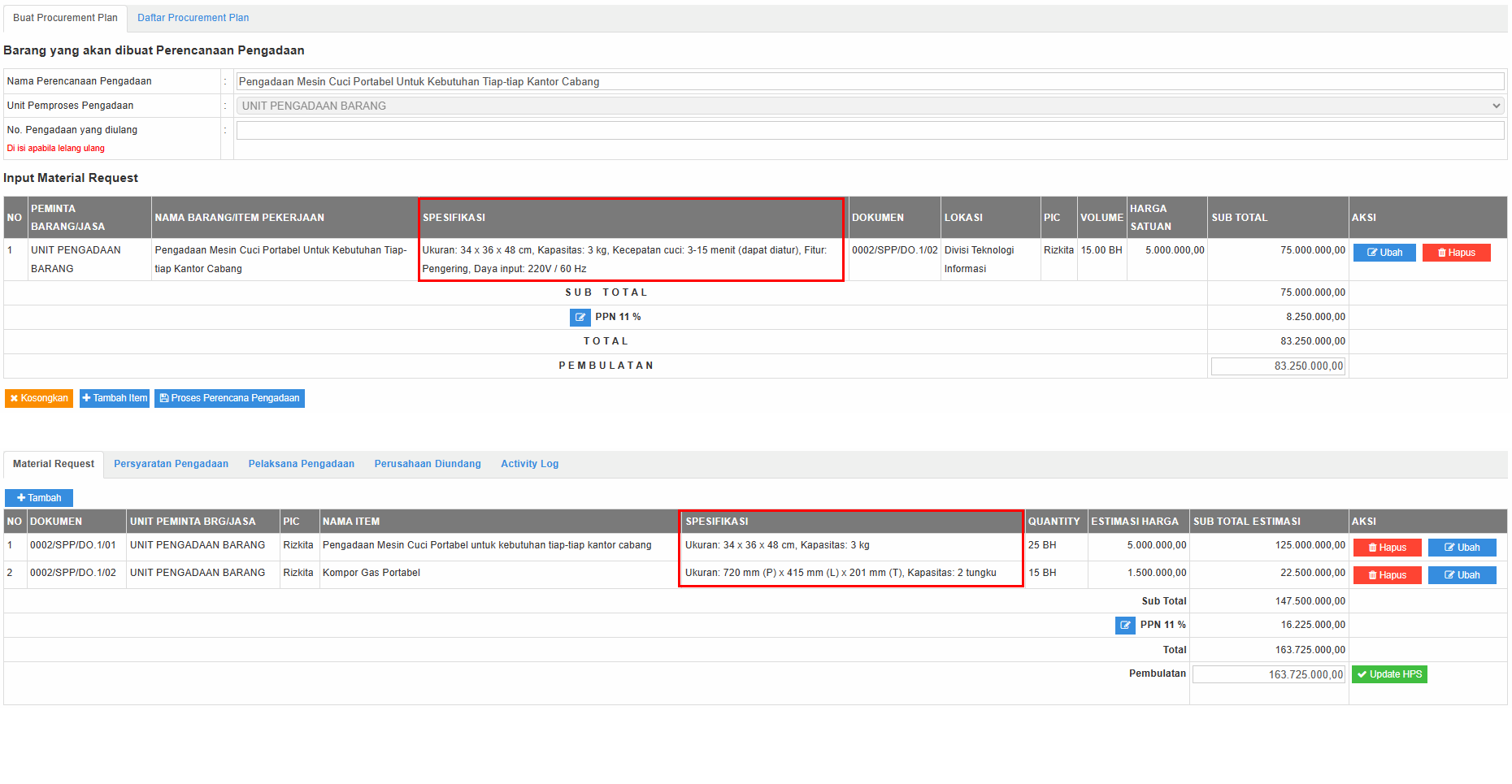Open the Activity Log tab

[x=529, y=464]
